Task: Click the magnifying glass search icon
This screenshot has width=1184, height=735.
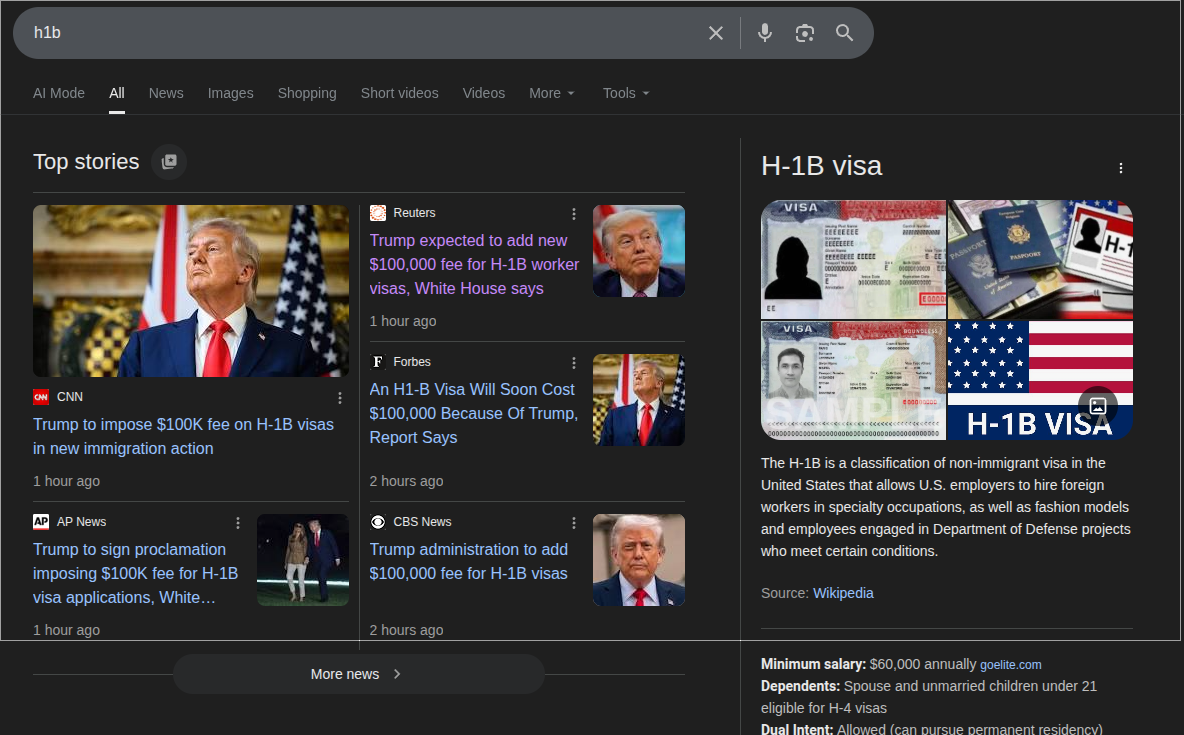Action: 844,33
